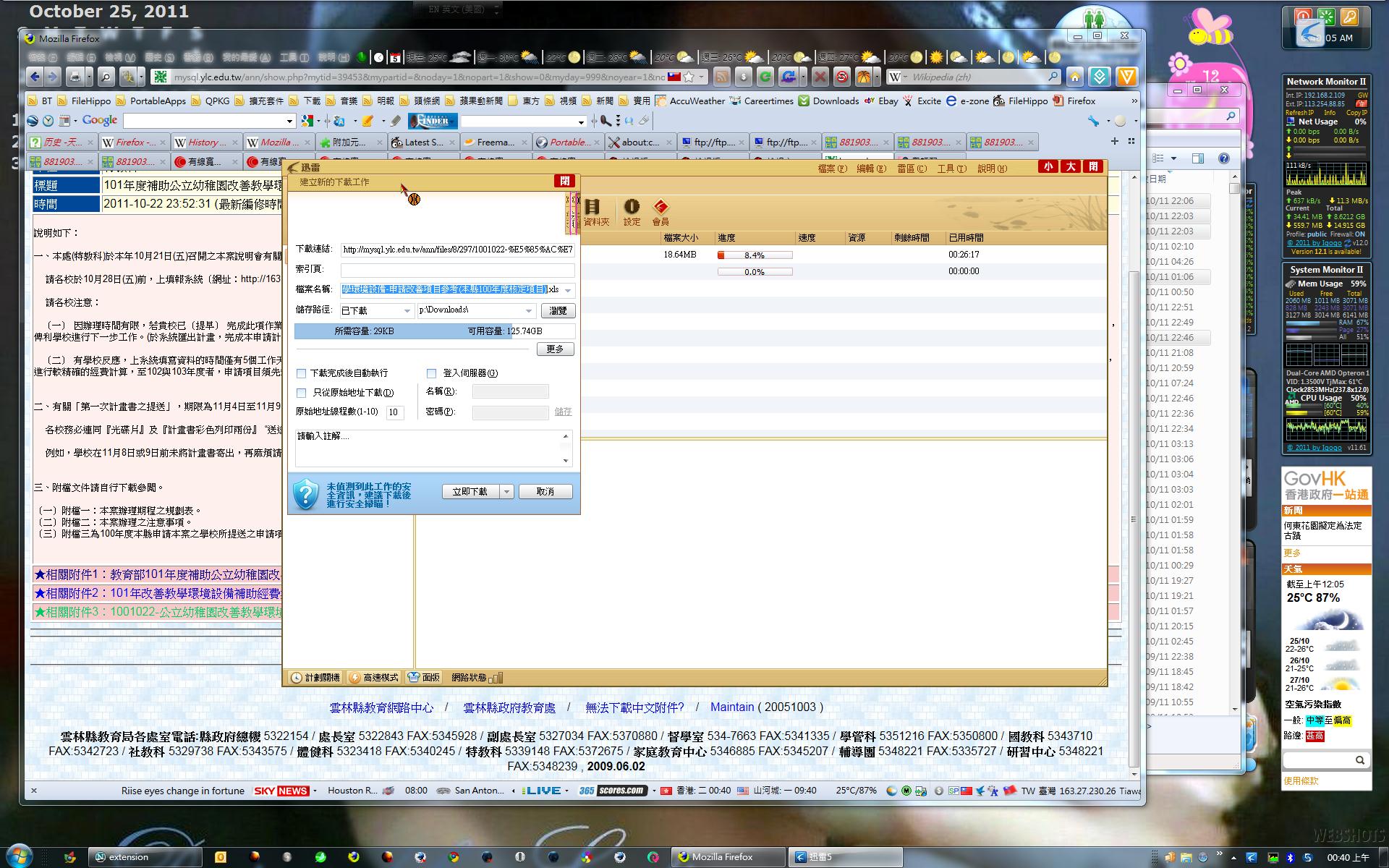The image size is (1389, 868).
Task: Go forward with Firefox forward arrow
Action: pos(52,77)
